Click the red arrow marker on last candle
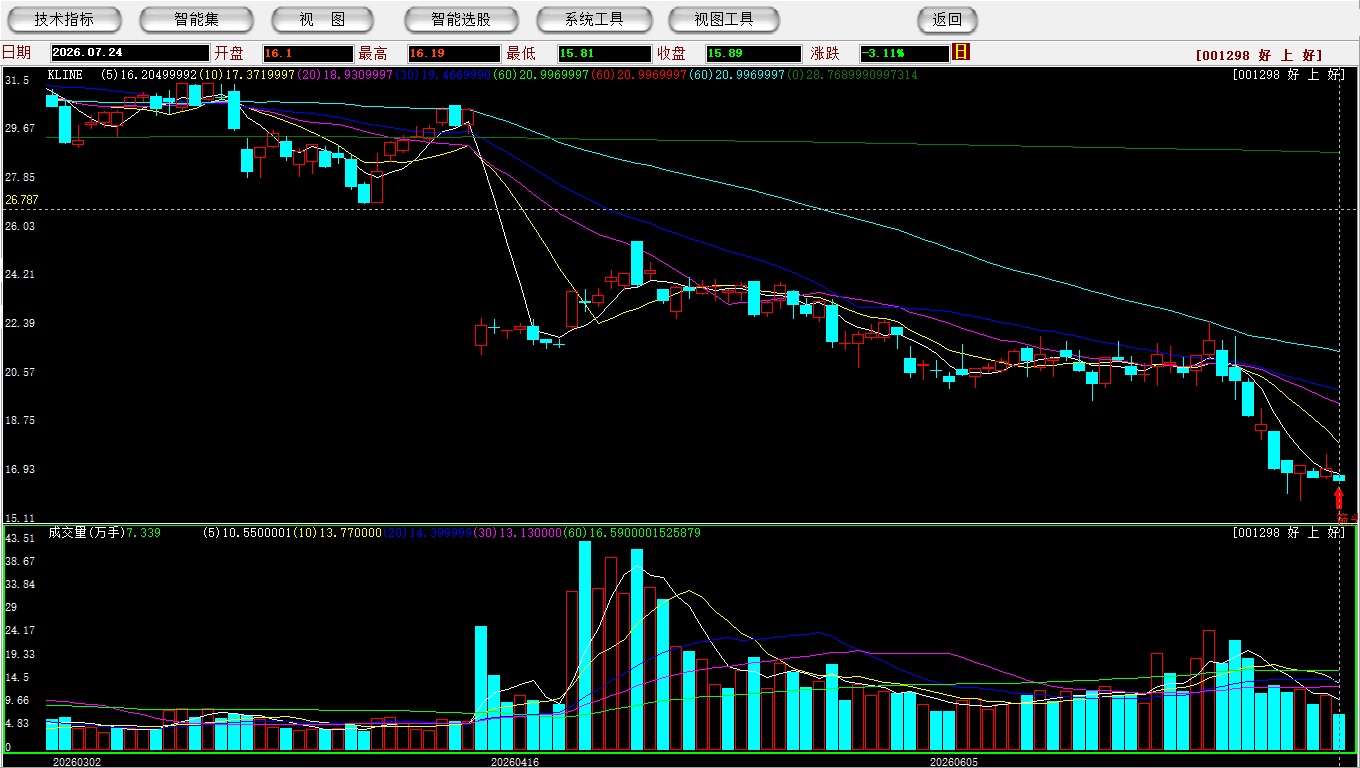 (x=1339, y=497)
